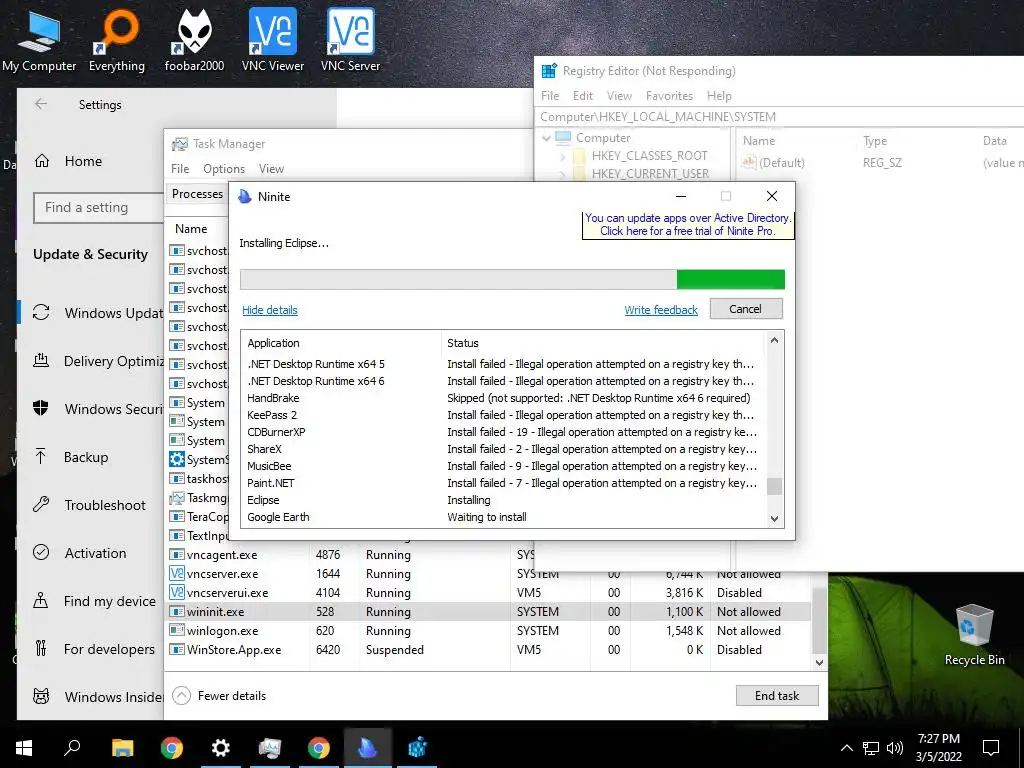This screenshot has height=768, width=1024.
Task: Switch to Settings gear in taskbar
Action: [221, 748]
